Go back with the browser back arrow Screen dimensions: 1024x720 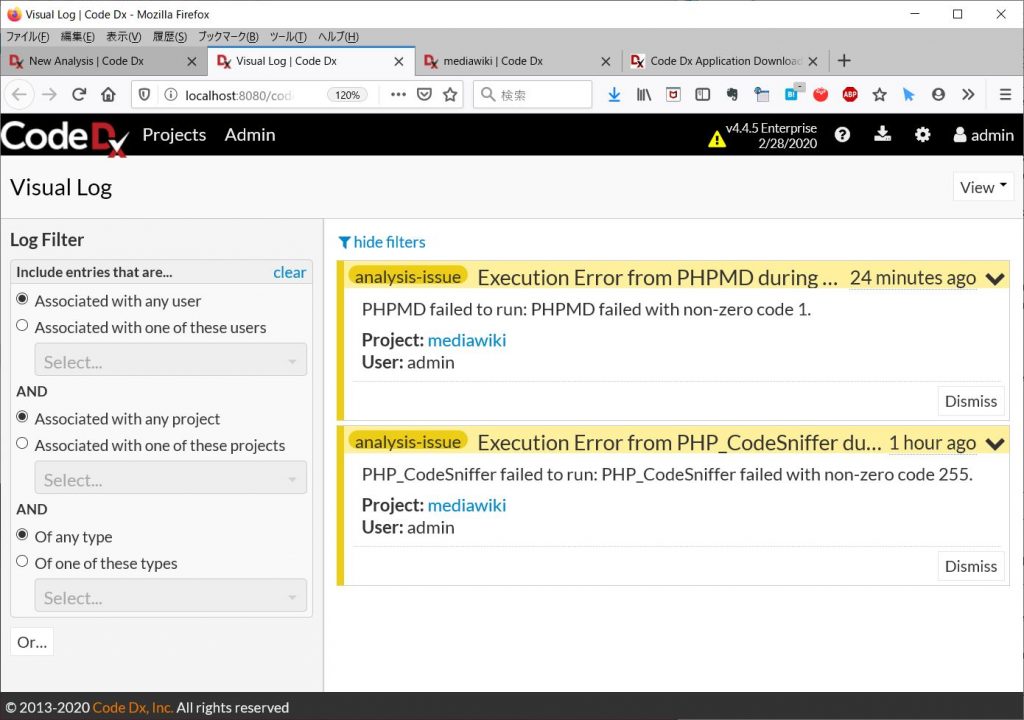point(20,95)
